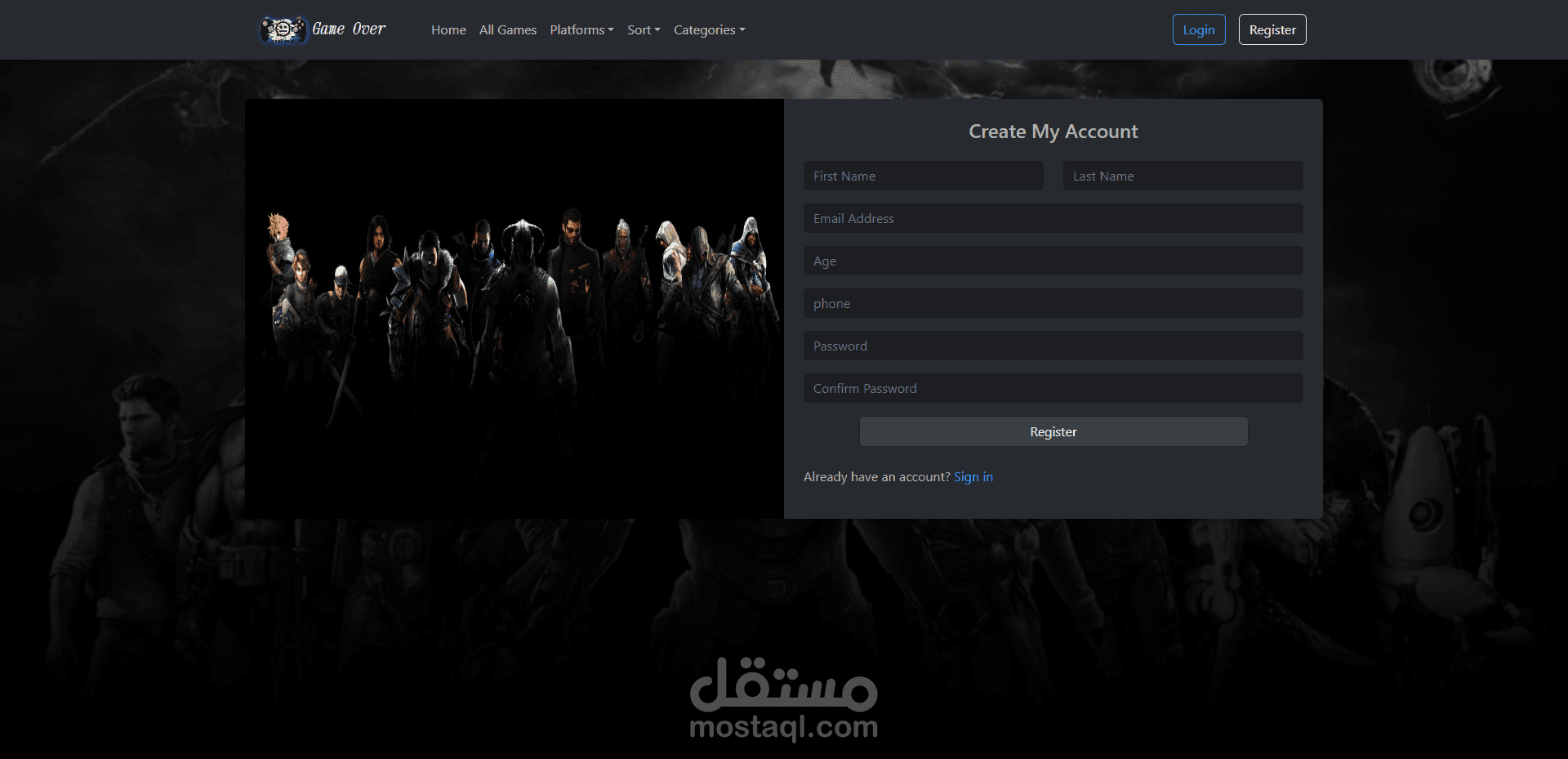Open the All Games page
This screenshot has width=1568, height=759.
coord(508,29)
